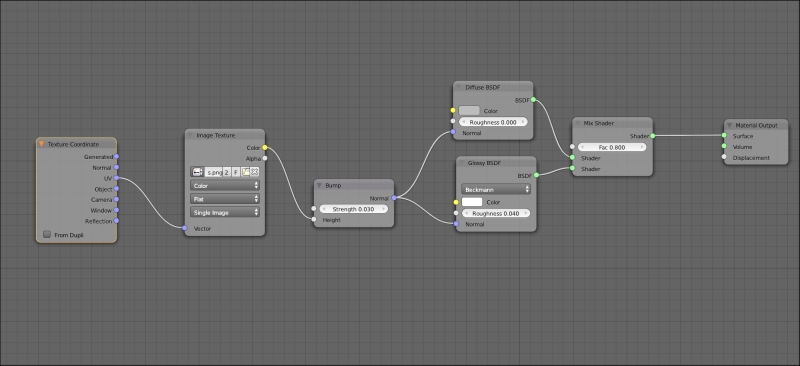
Task: Select the Glossy BSDF node by its title
Action: coord(484,163)
